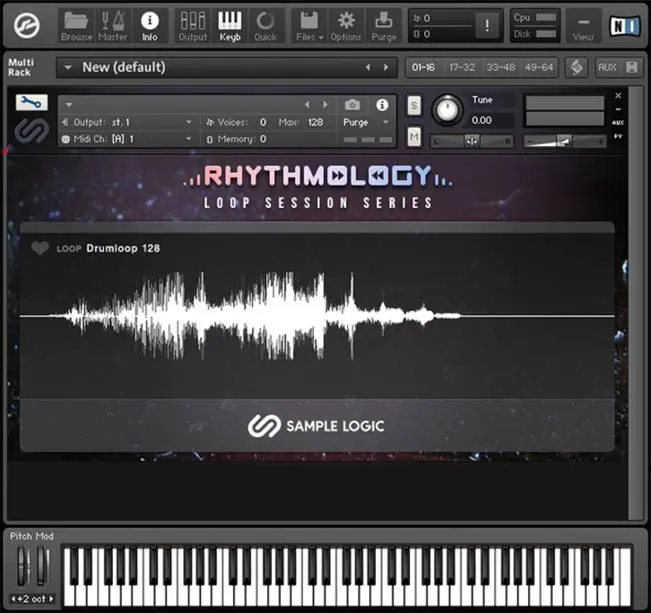Toggle the AUX sends panel
Image resolution: width=651 pixels, height=613 pixels.
(x=607, y=67)
